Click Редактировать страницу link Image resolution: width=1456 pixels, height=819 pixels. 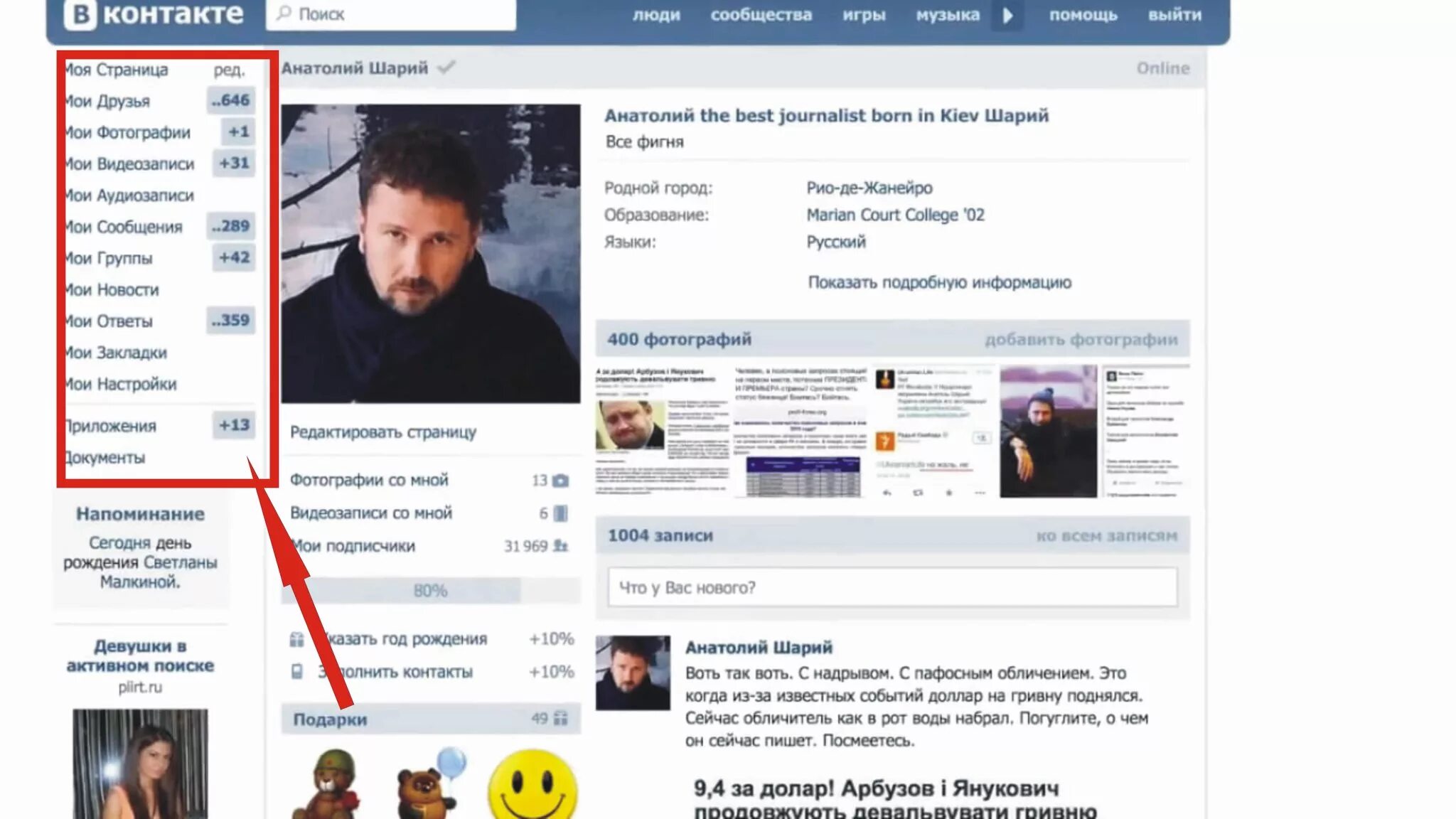click(x=383, y=432)
